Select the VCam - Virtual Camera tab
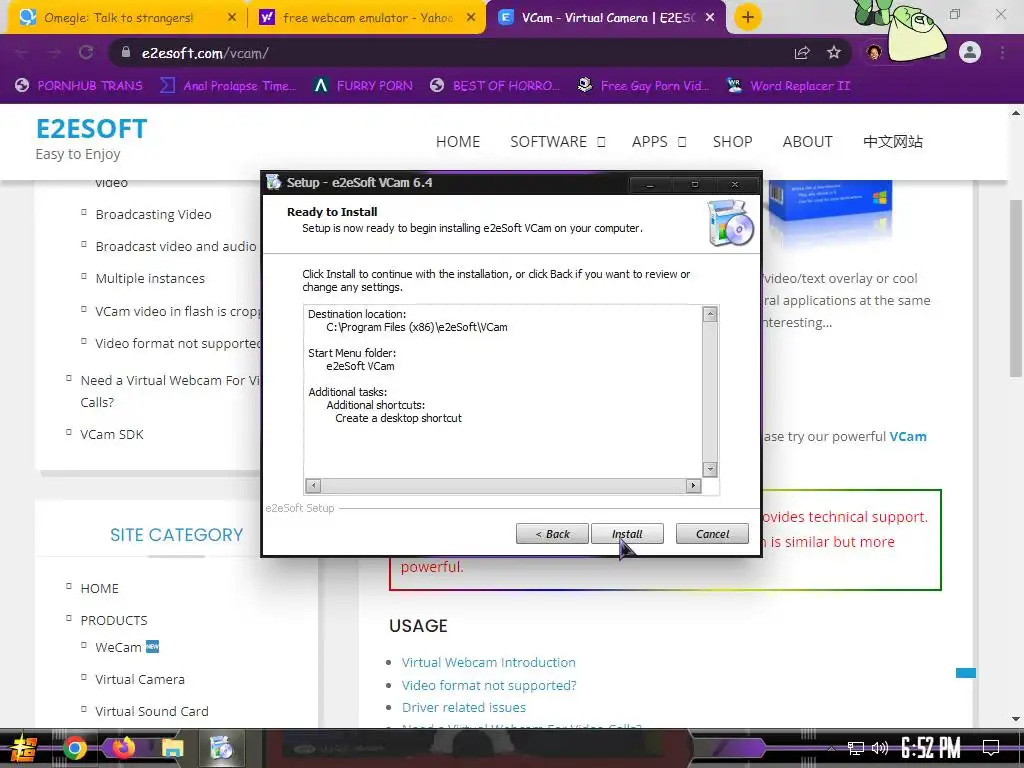Image resolution: width=1024 pixels, height=768 pixels. pos(607,18)
